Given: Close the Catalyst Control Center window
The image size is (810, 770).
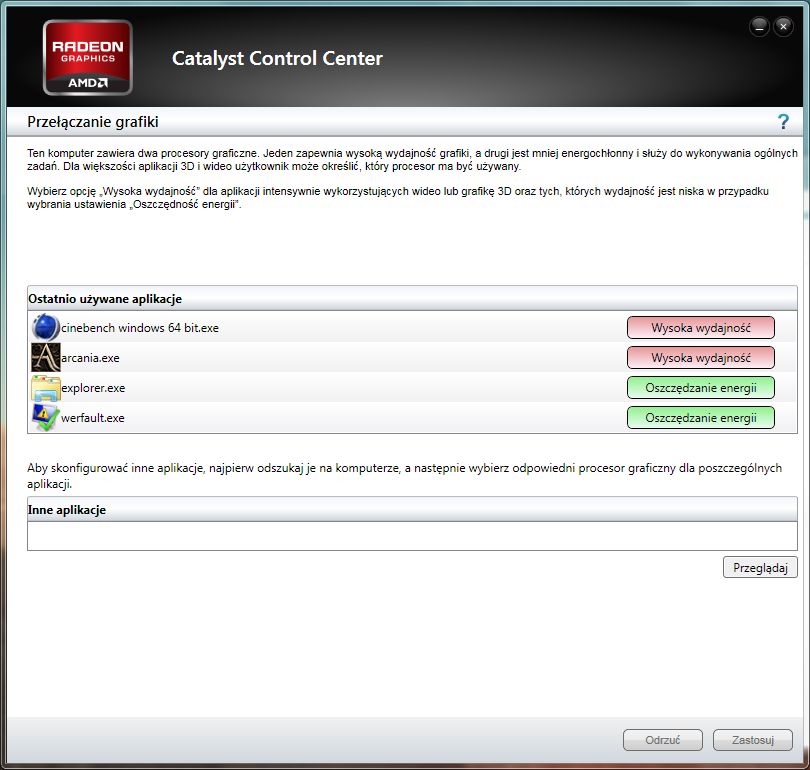Looking at the screenshot, I should (783, 26).
